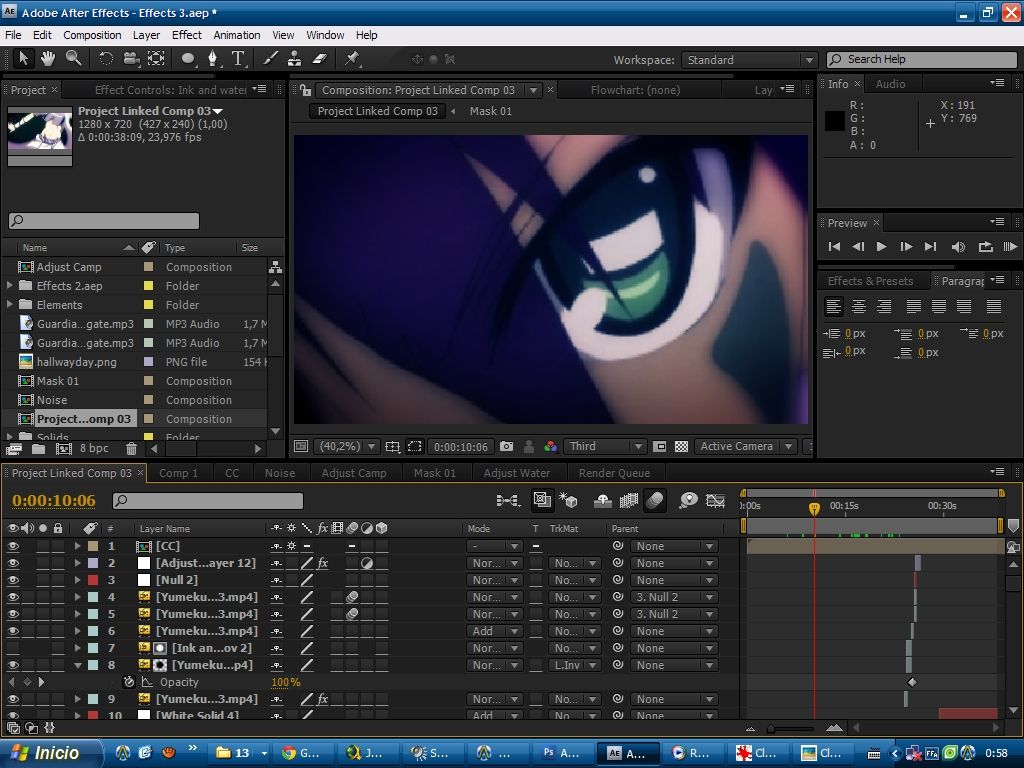Viewport: 1024px width, 768px height.
Task: Switch to the Audio panel tab
Action: coord(890,84)
